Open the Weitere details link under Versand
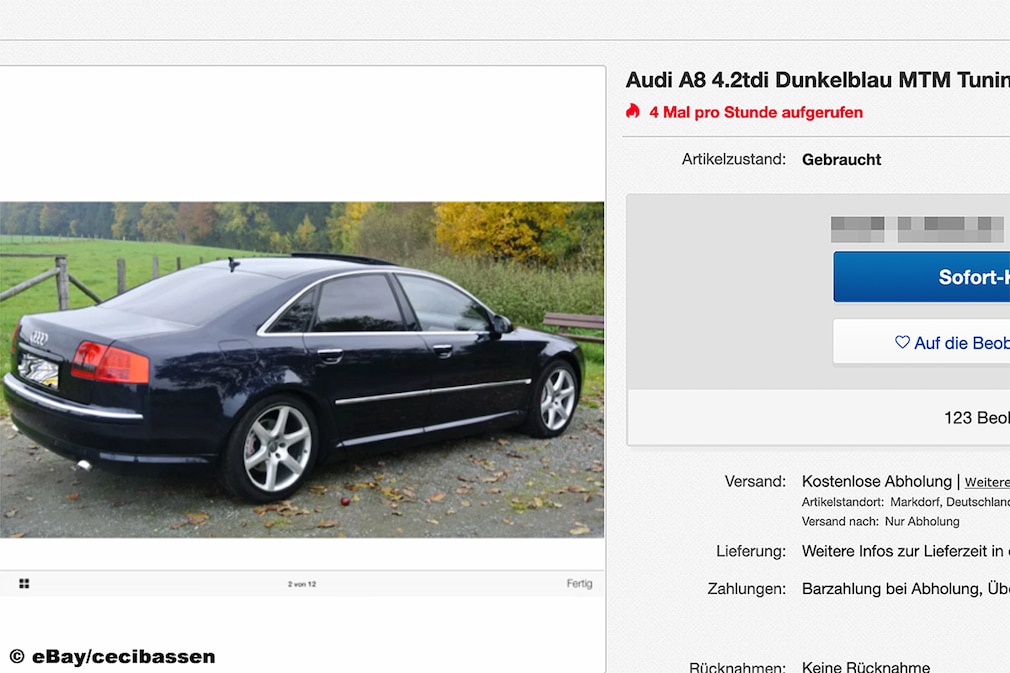This screenshot has height=673, width=1010. pos(987,482)
